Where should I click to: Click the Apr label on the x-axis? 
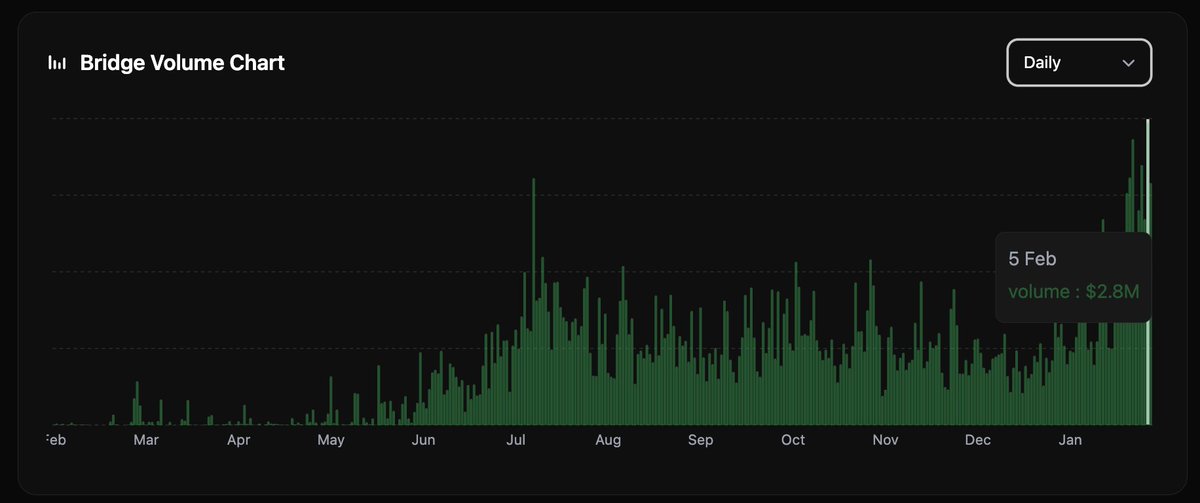point(238,440)
